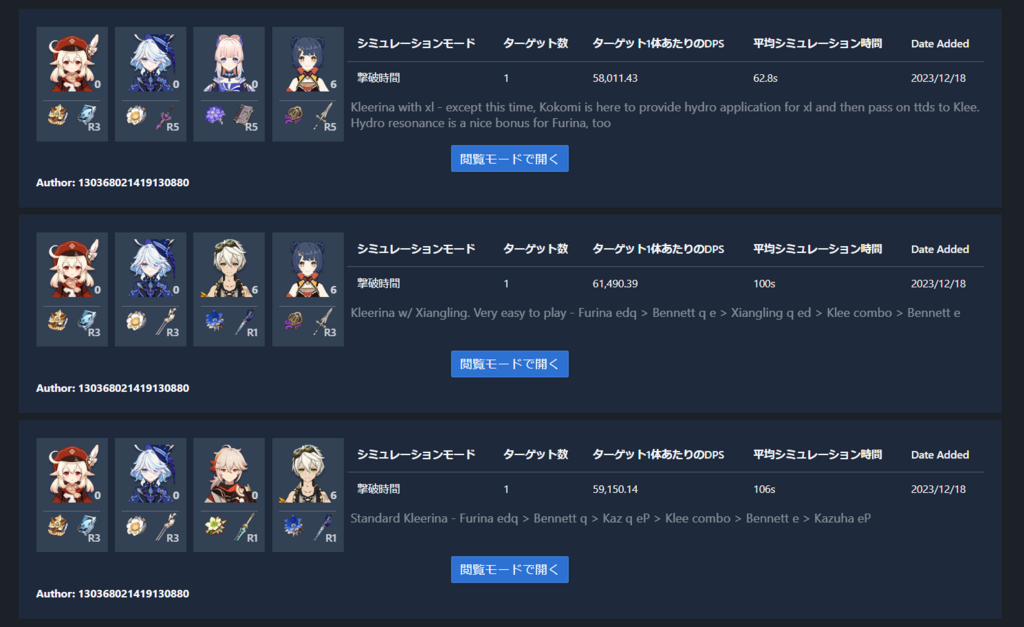Click Furina's artifact set icon, second team

(136, 321)
